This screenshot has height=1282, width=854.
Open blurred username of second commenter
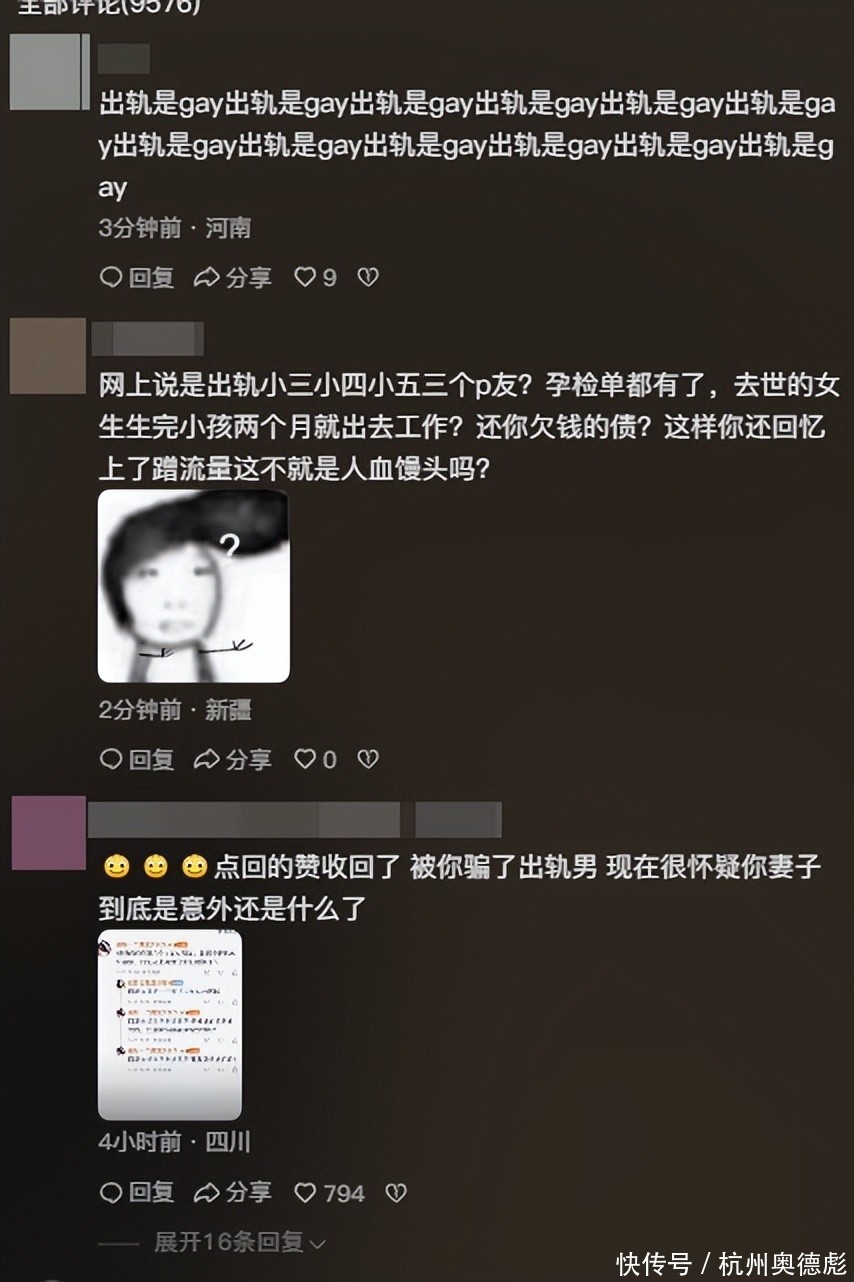pyautogui.click(x=148, y=339)
